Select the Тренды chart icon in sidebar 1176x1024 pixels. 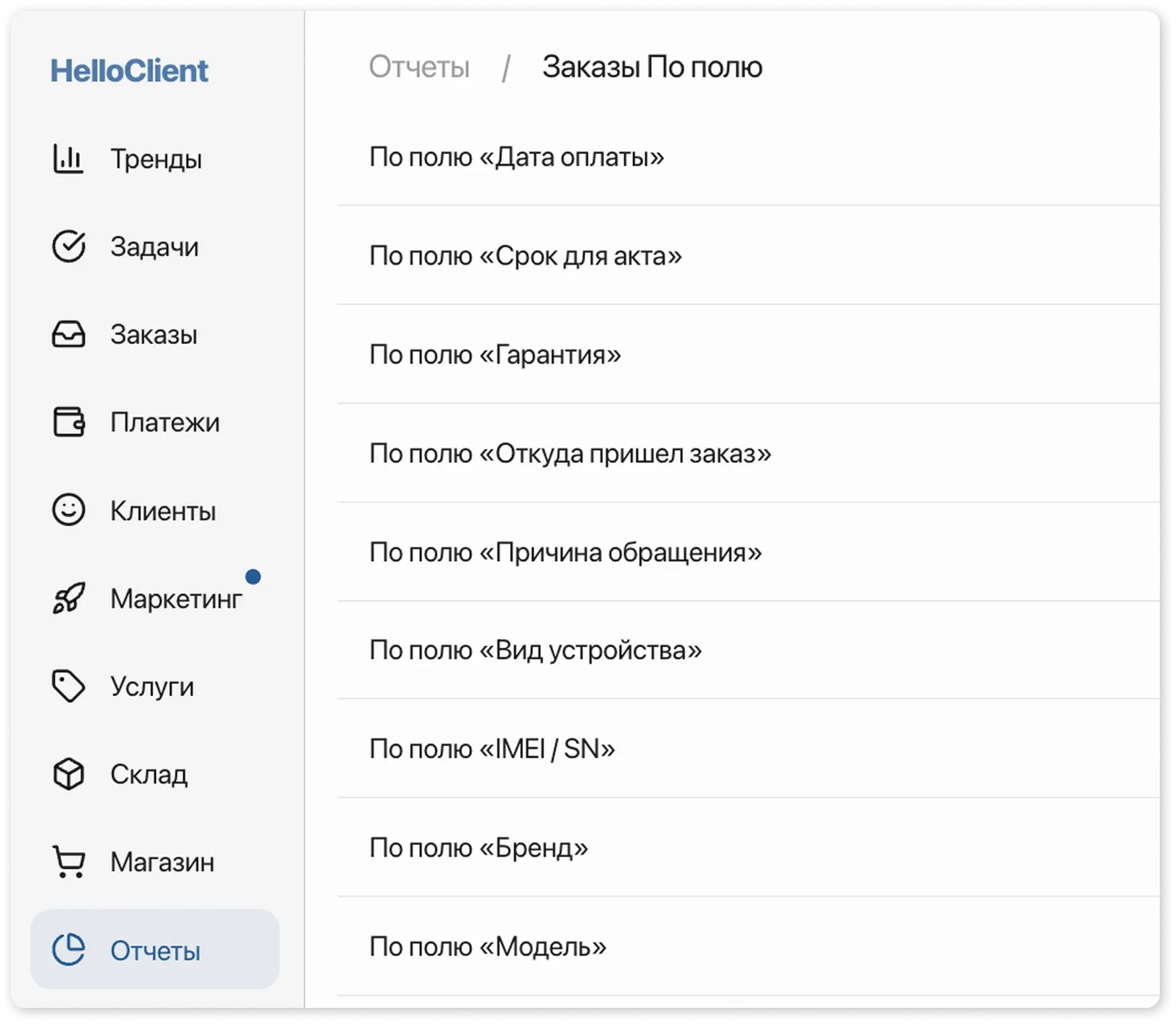[x=67, y=159]
